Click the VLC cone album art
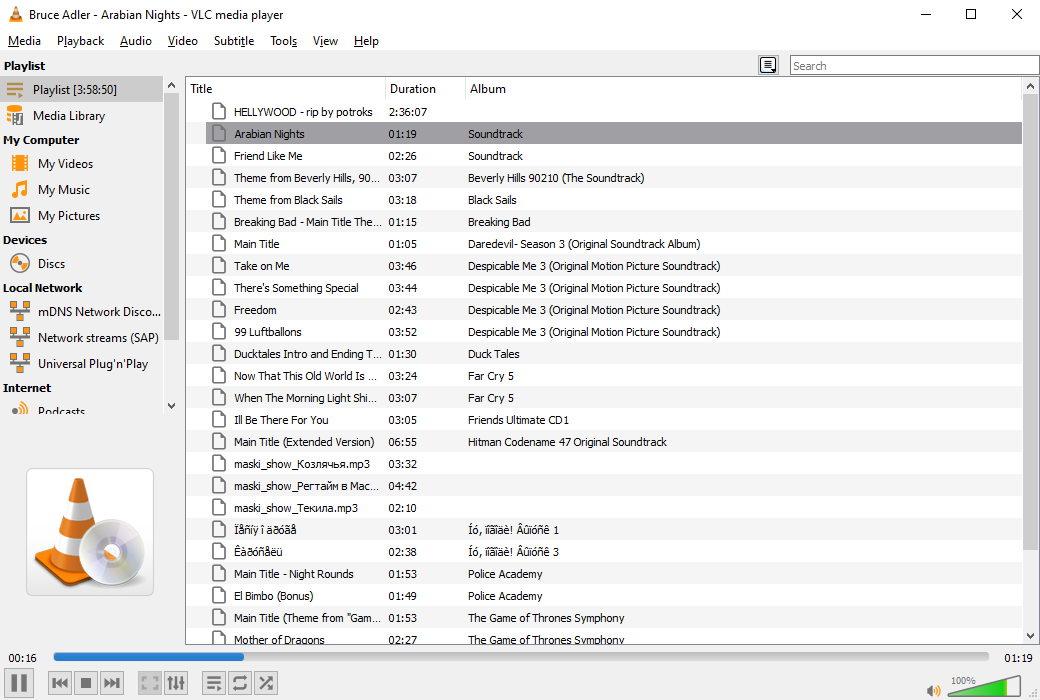The width and height of the screenshot is (1040, 700). (x=90, y=532)
